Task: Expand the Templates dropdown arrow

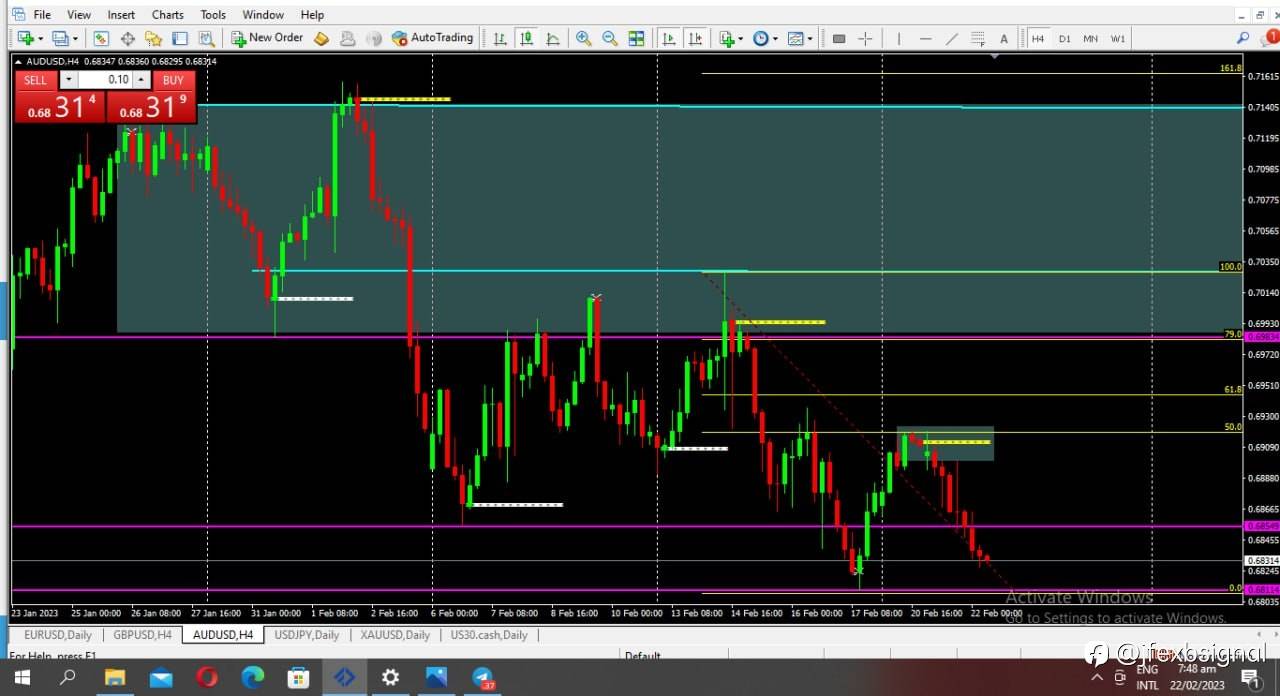Action: pos(810,38)
